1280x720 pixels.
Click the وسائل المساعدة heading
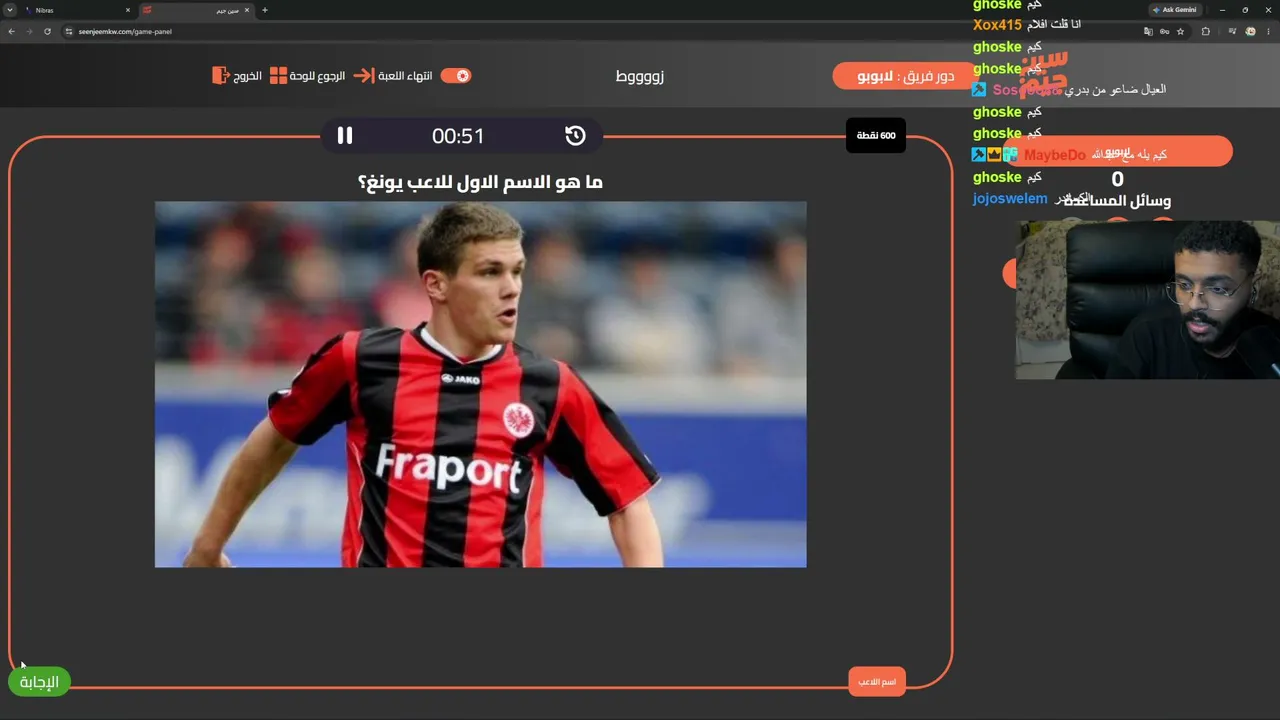tap(1117, 200)
